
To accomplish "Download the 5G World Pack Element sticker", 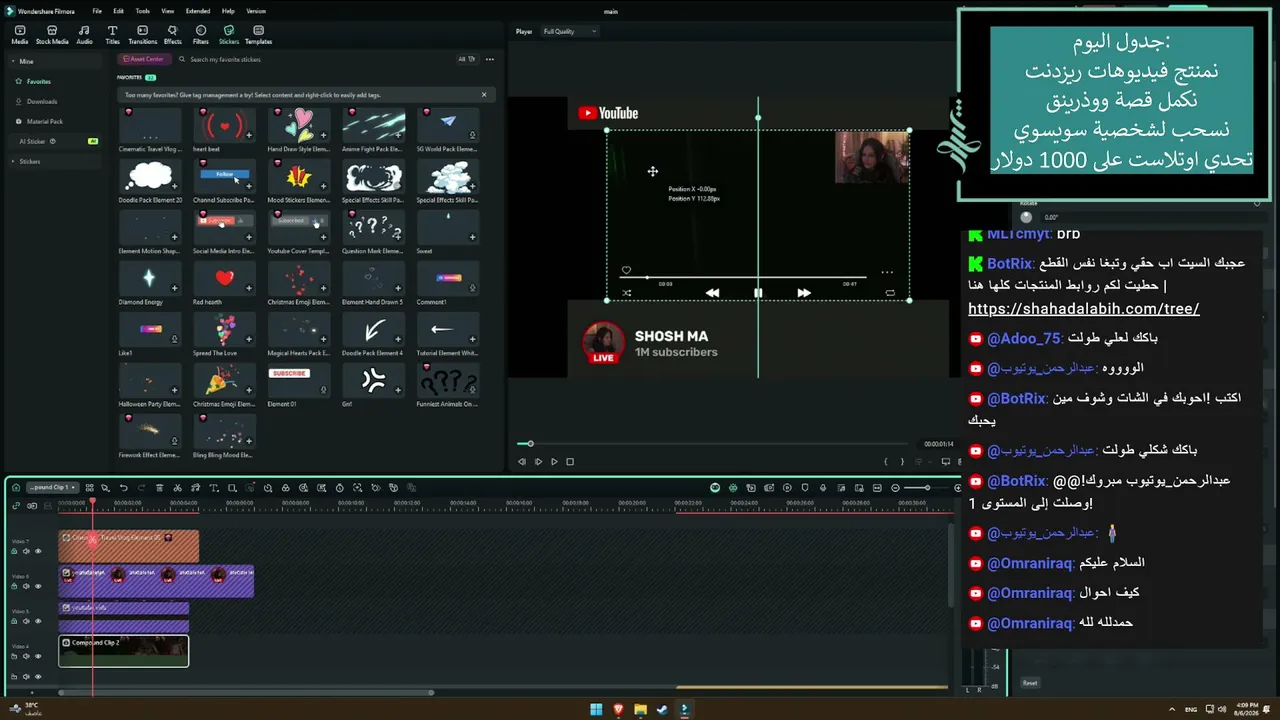I will coord(473,135).
